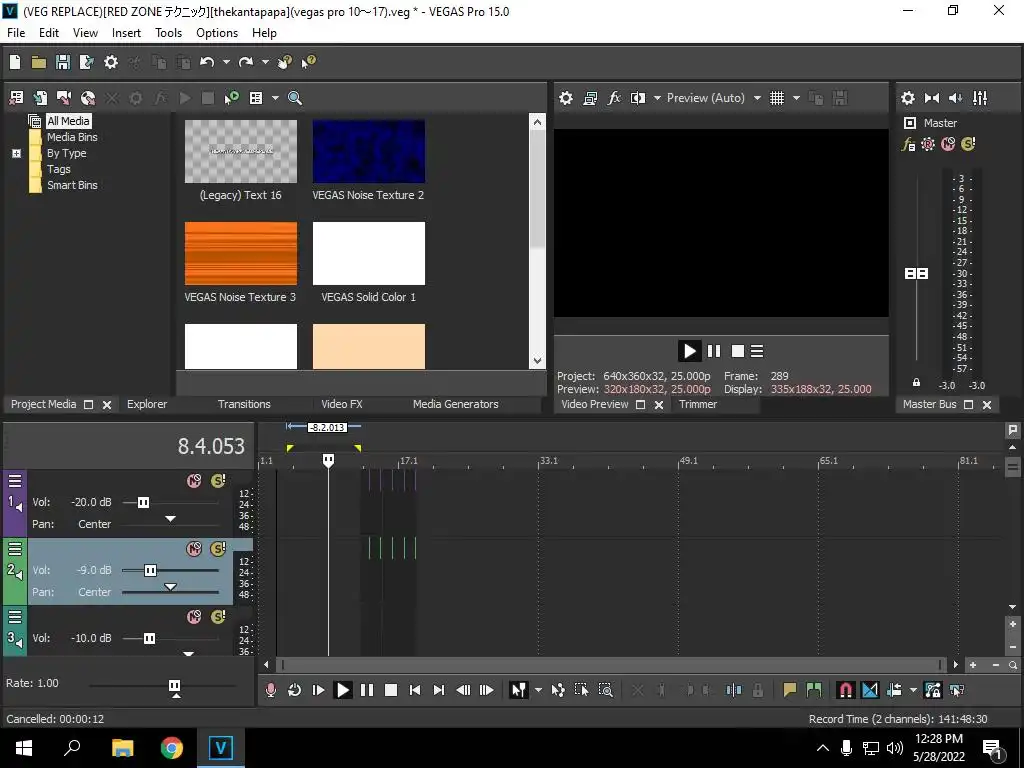Expand the By Type tree node
The height and width of the screenshot is (768, 1024).
click(x=16, y=153)
